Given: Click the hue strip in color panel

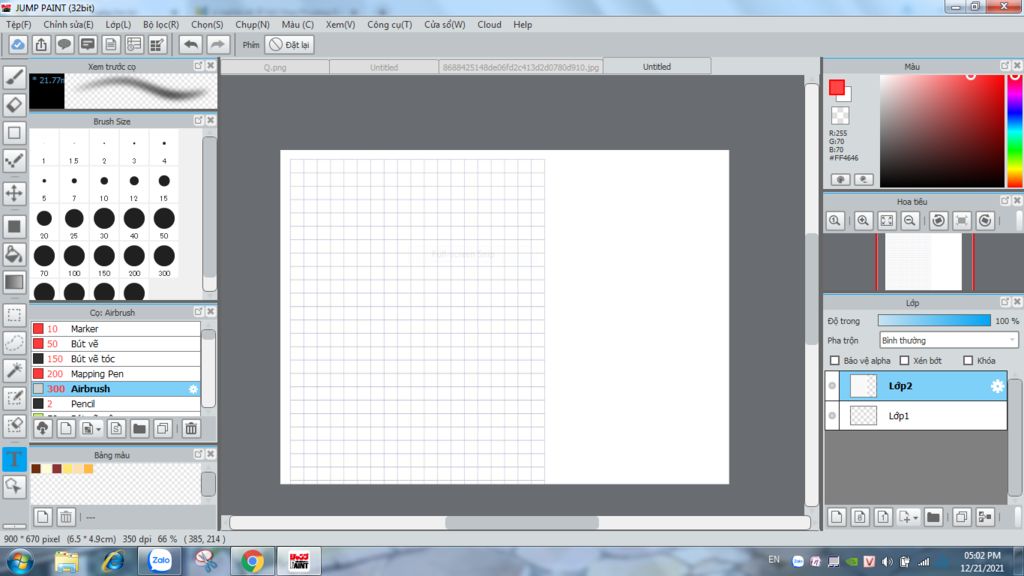Looking at the screenshot, I should pos(1014,131).
